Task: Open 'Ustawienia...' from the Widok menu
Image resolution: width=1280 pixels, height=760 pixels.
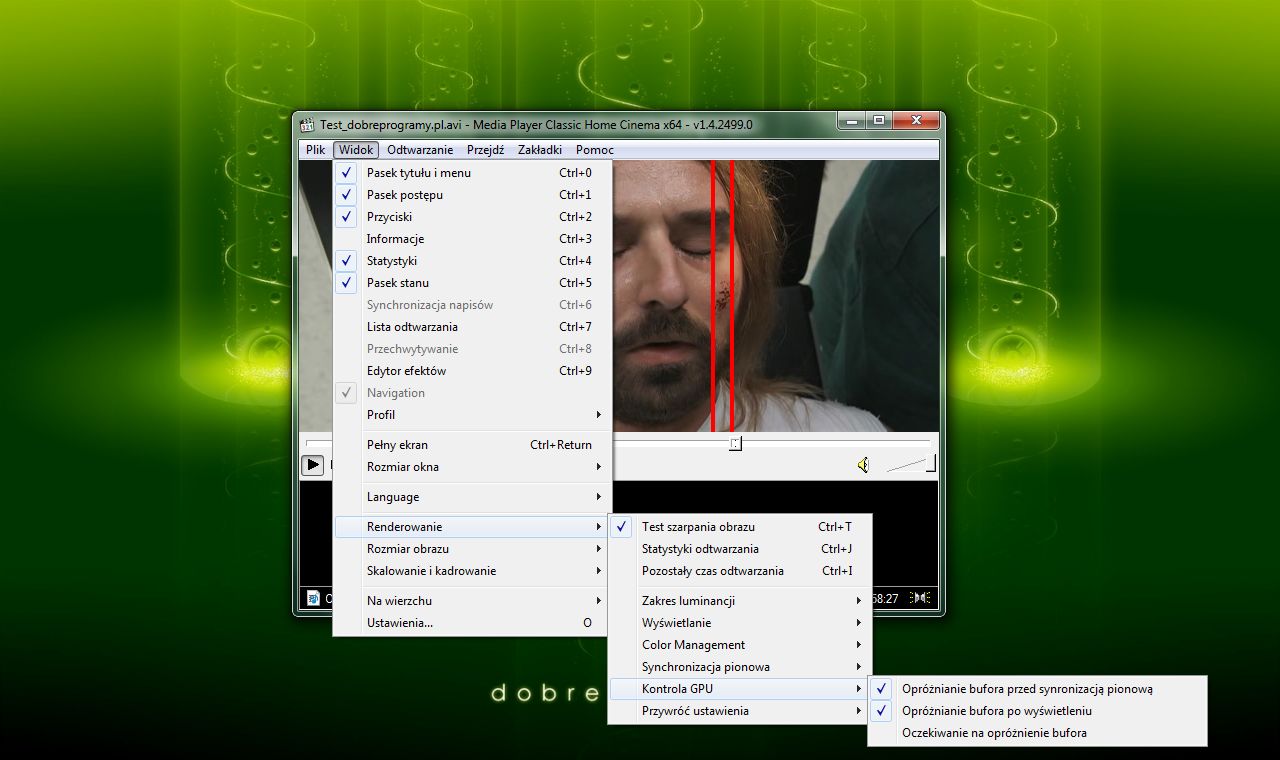Action: [x=470, y=623]
